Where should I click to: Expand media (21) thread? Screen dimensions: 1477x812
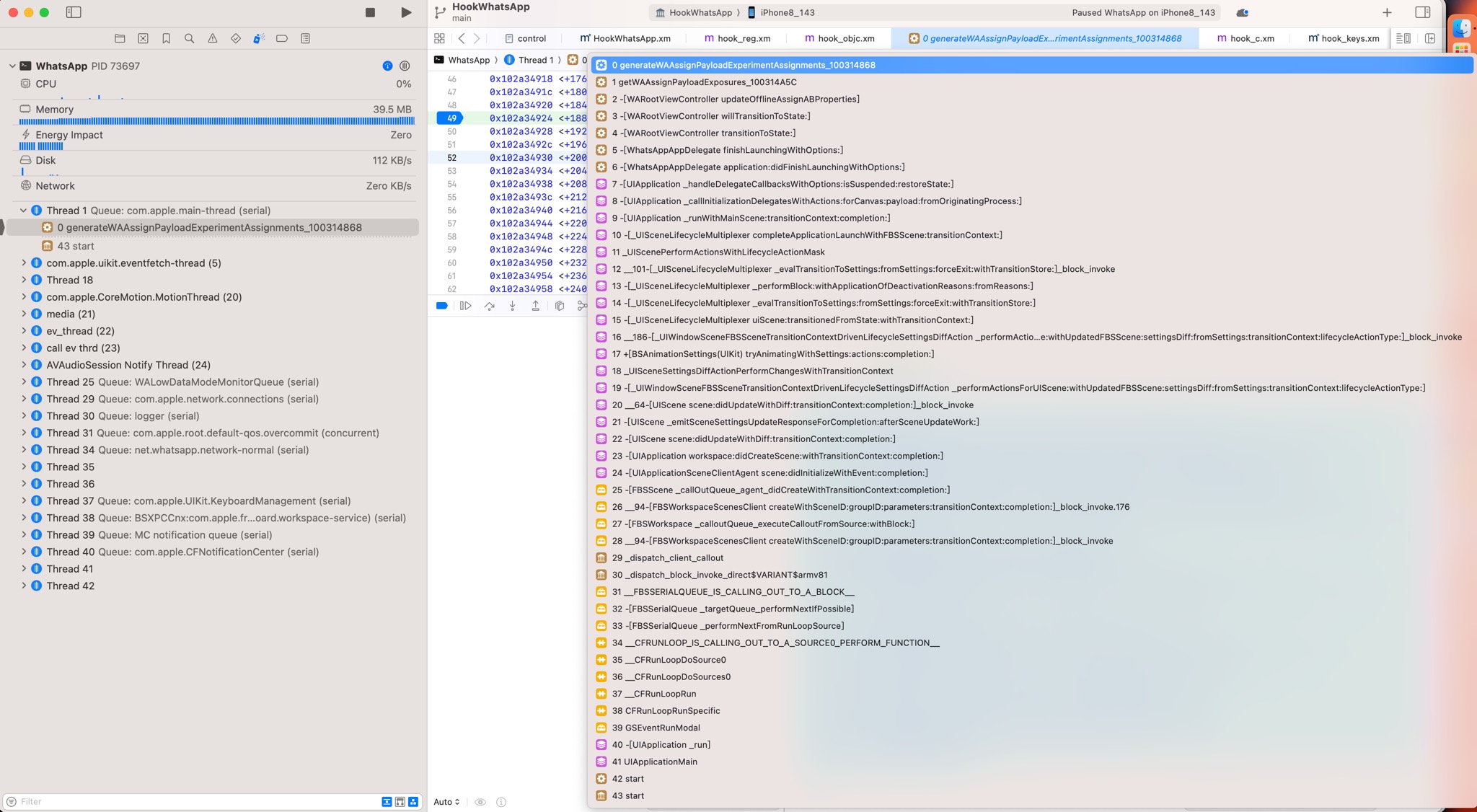click(24, 314)
